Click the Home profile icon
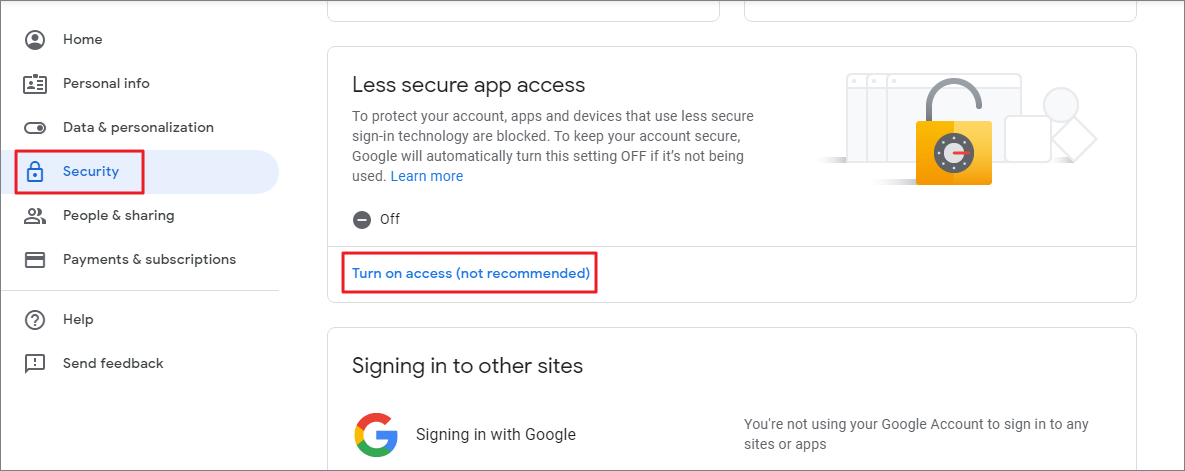This screenshot has width=1185, height=471. click(35, 39)
